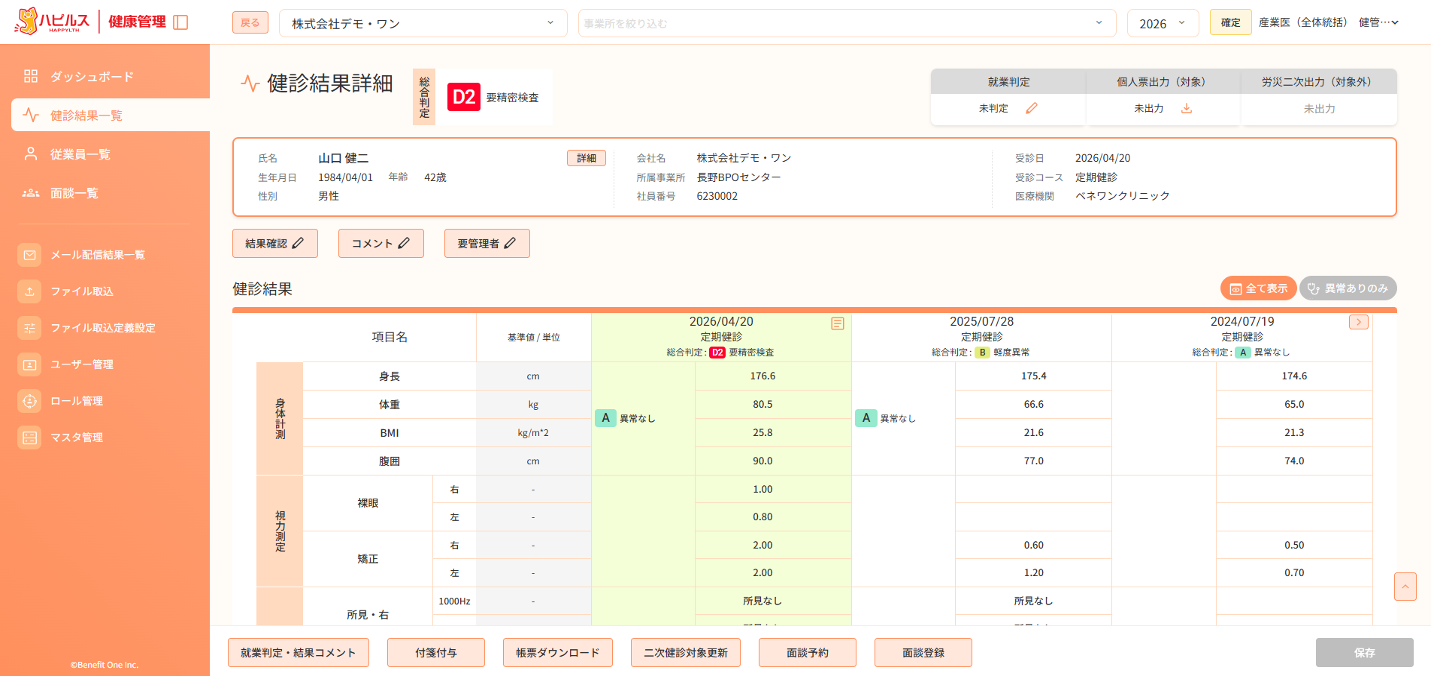Click the 身体計測 category cell
The image size is (1431, 676).
click(280, 418)
